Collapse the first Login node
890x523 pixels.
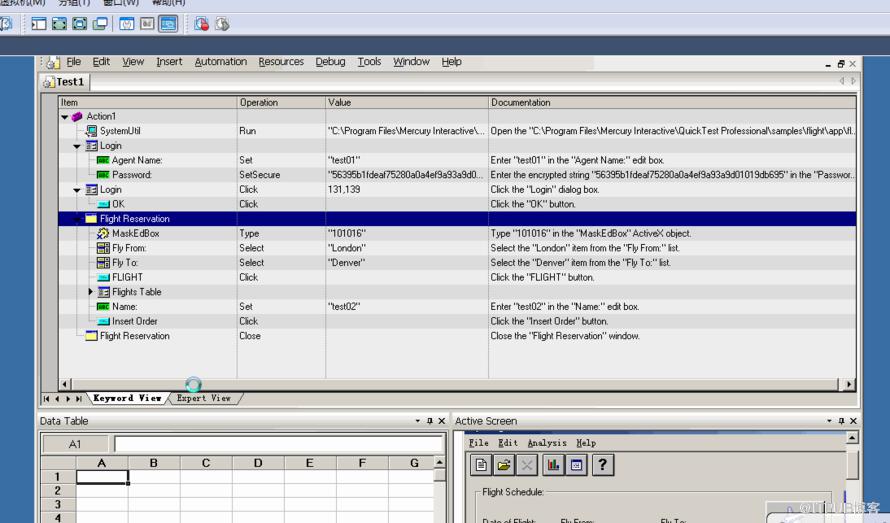point(77,146)
